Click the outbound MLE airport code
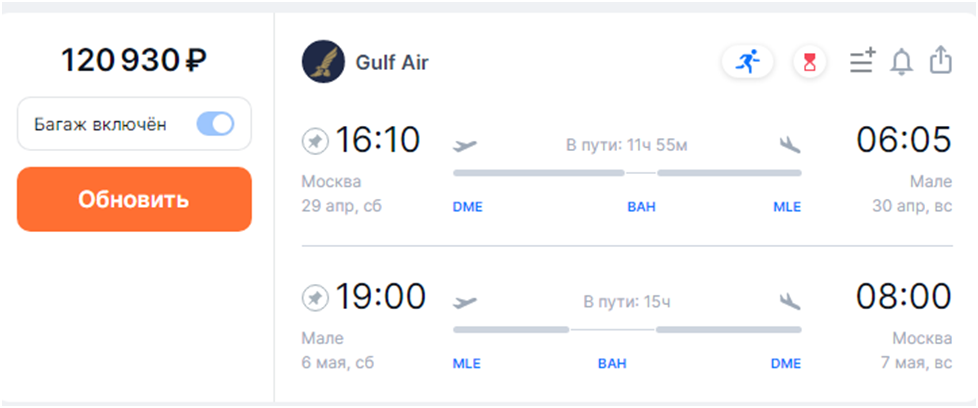The height and width of the screenshot is (408, 978). (x=787, y=207)
